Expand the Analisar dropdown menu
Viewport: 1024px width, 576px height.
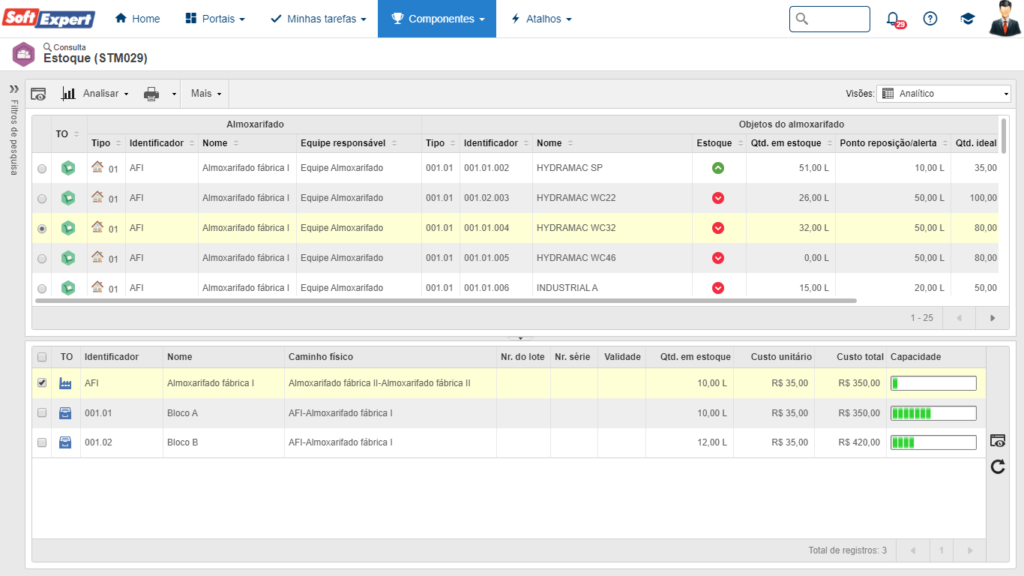pos(96,93)
